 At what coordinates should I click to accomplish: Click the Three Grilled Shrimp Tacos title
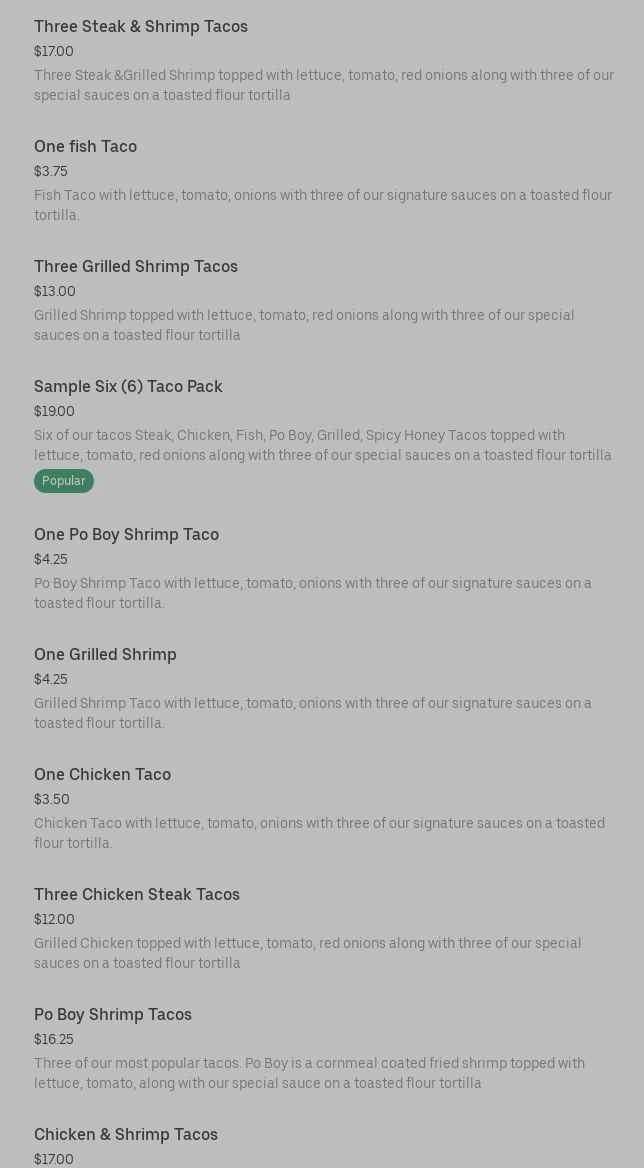pyautogui.click(x=136, y=267)
